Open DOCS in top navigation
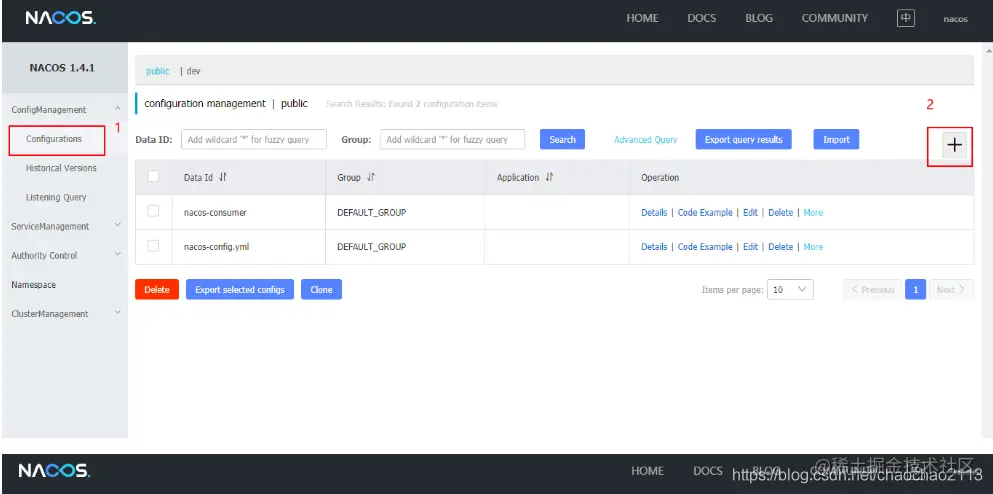 702,18
